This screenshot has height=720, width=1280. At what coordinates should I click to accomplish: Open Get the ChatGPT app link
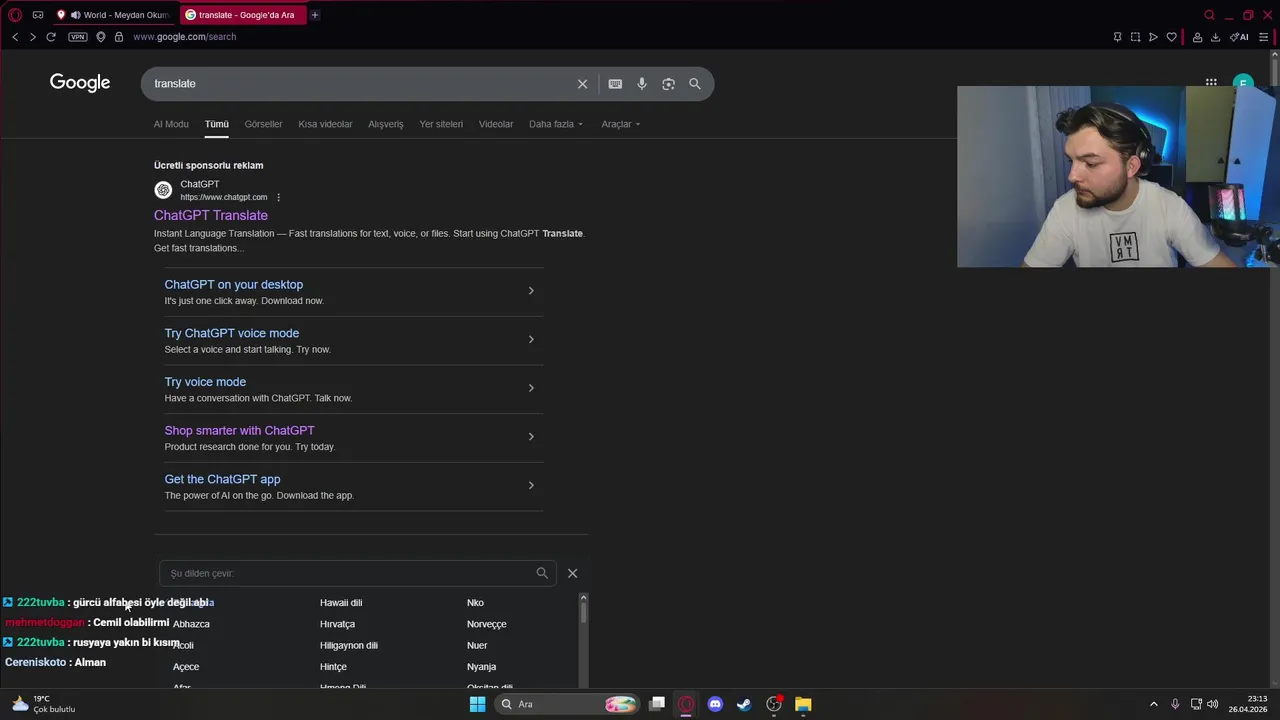[x=223, y=479]
